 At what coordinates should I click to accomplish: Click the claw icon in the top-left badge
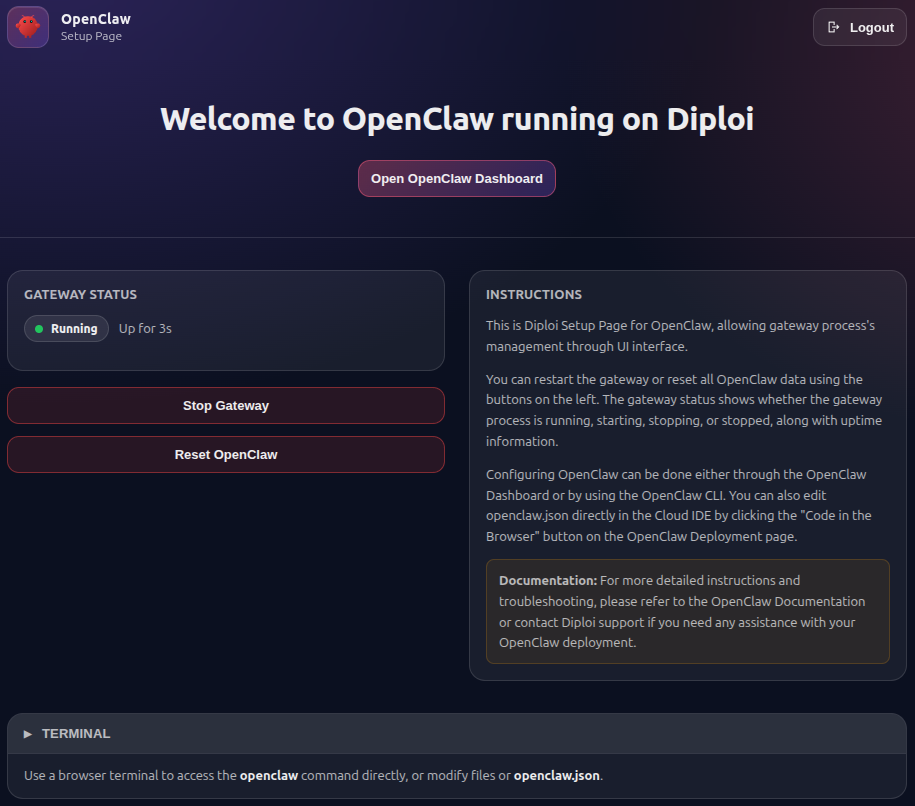click(x=27, y=26)
